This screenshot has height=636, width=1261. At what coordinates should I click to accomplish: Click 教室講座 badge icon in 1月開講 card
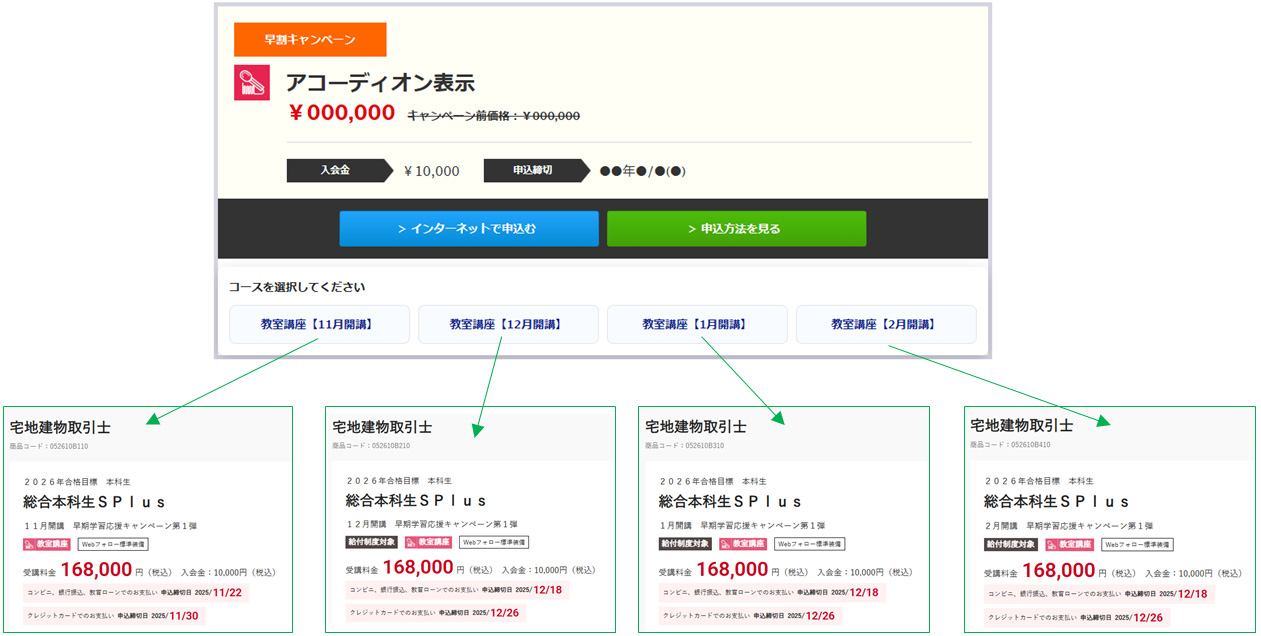727,544
